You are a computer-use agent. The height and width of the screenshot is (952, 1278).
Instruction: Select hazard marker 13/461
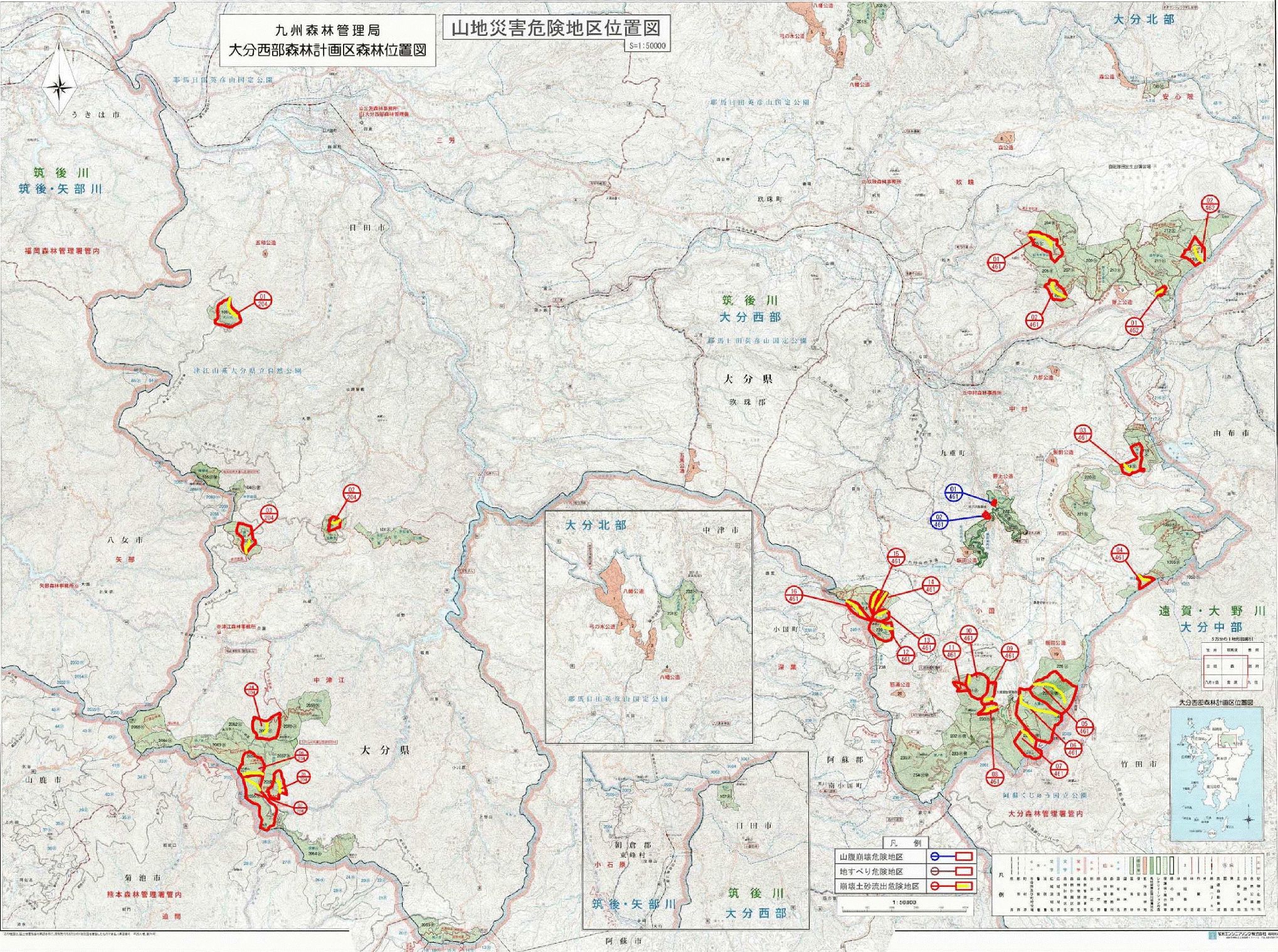[926, 643]
